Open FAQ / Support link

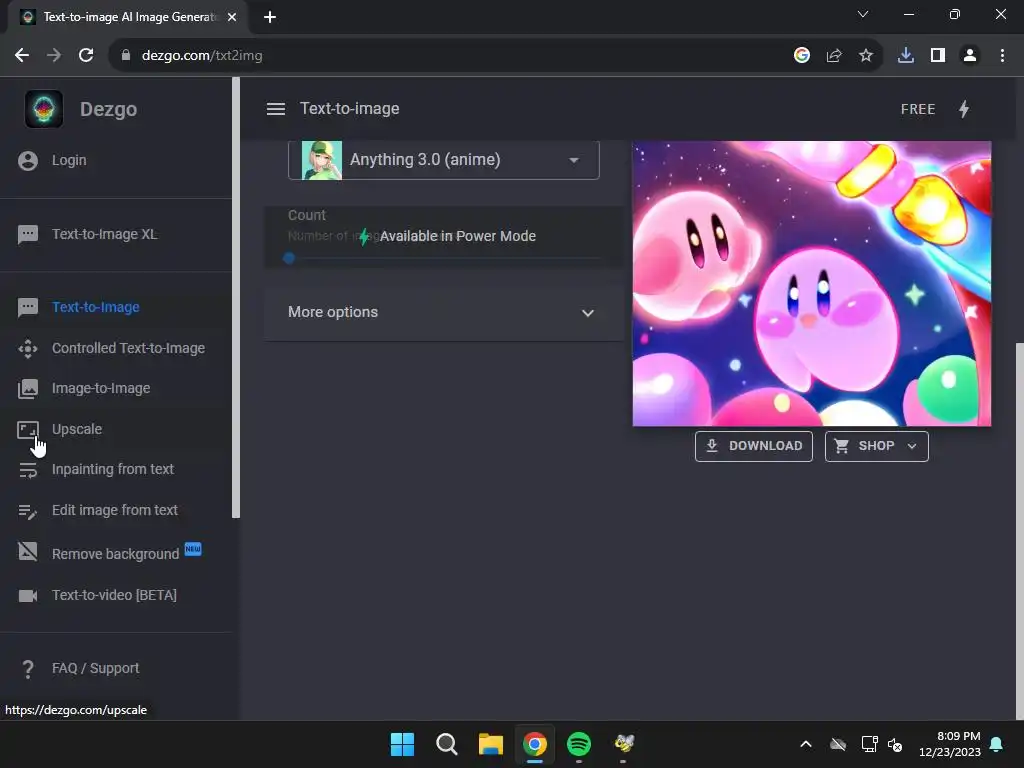point(95,669)
